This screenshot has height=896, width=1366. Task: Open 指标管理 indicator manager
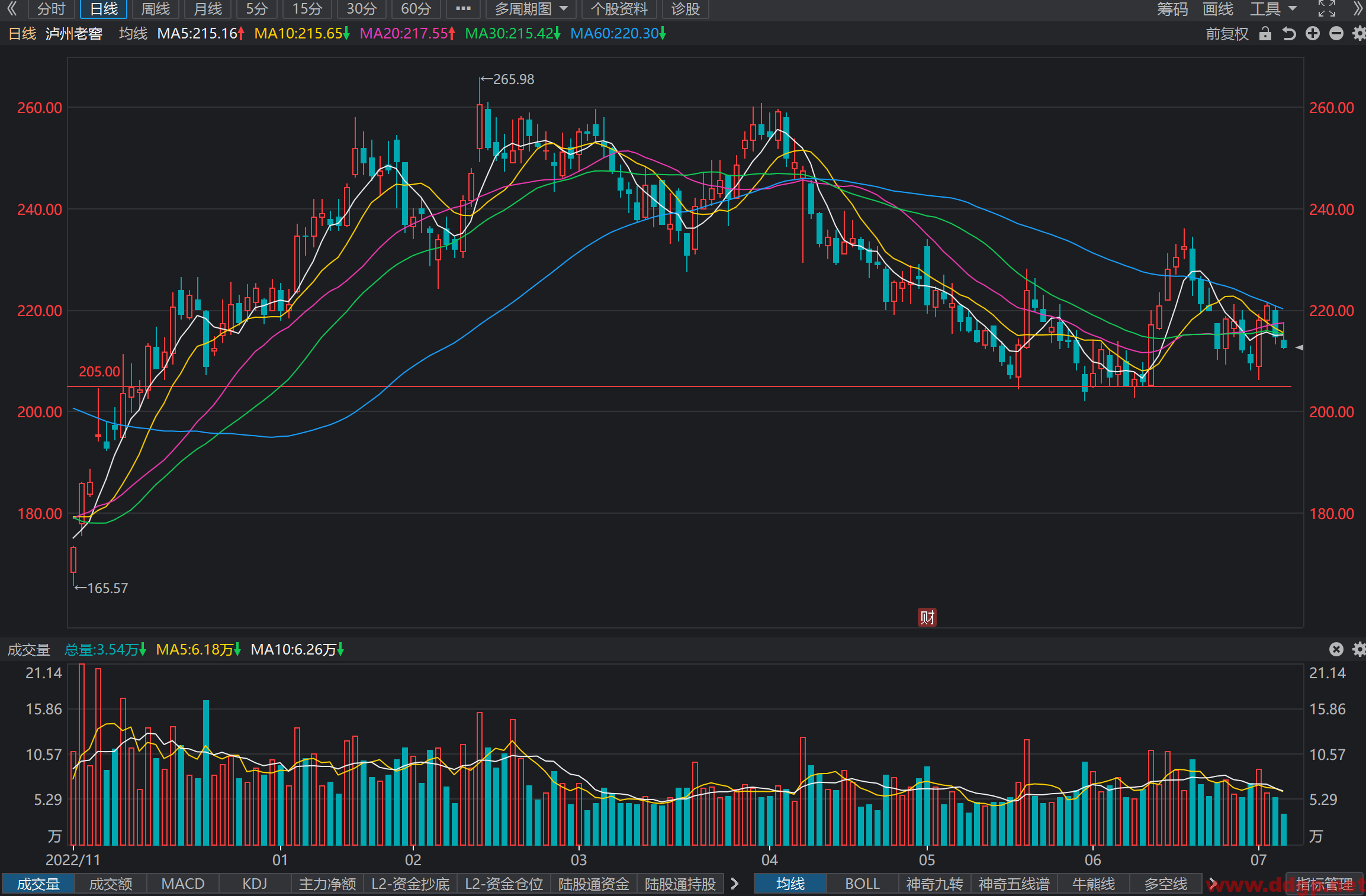click(x=1325, y=884)
